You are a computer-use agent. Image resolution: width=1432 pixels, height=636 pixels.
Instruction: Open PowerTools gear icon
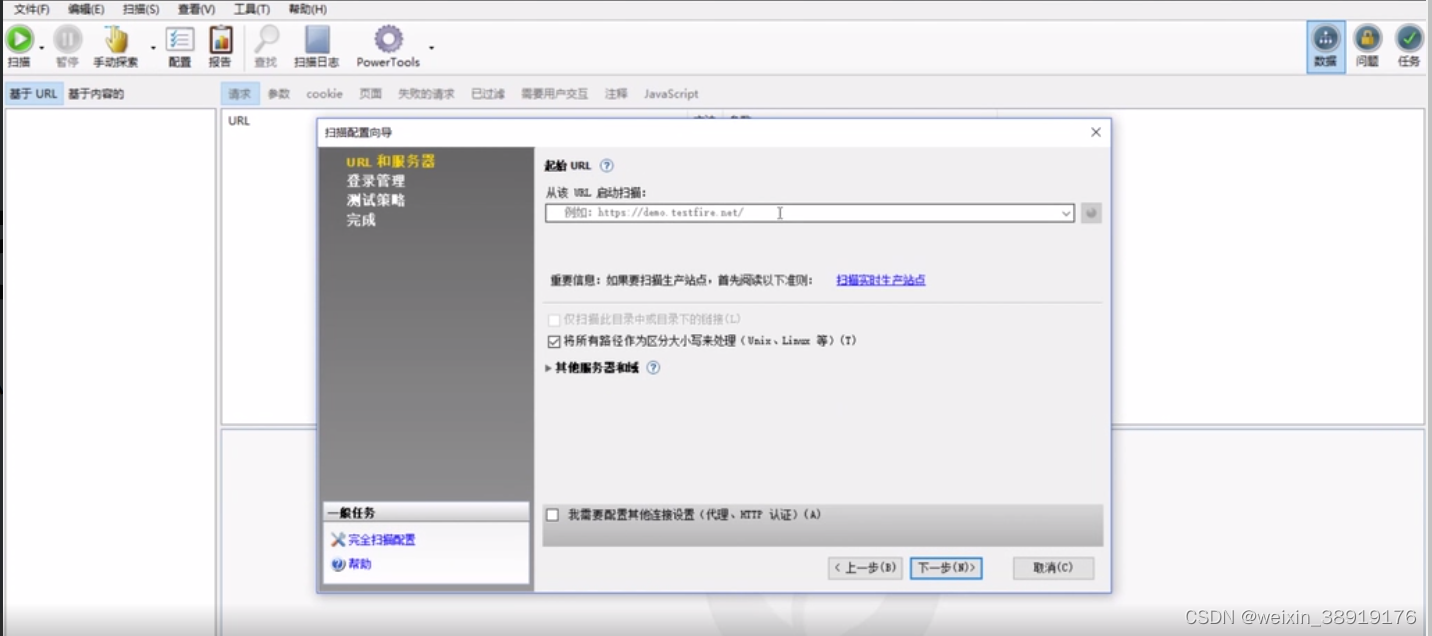pyautogui.click(x=388, y=40)
